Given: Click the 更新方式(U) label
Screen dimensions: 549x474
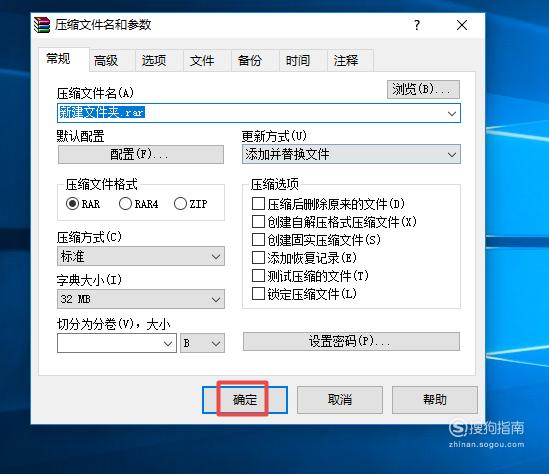Looking at the screenshot, I should 274,136.
